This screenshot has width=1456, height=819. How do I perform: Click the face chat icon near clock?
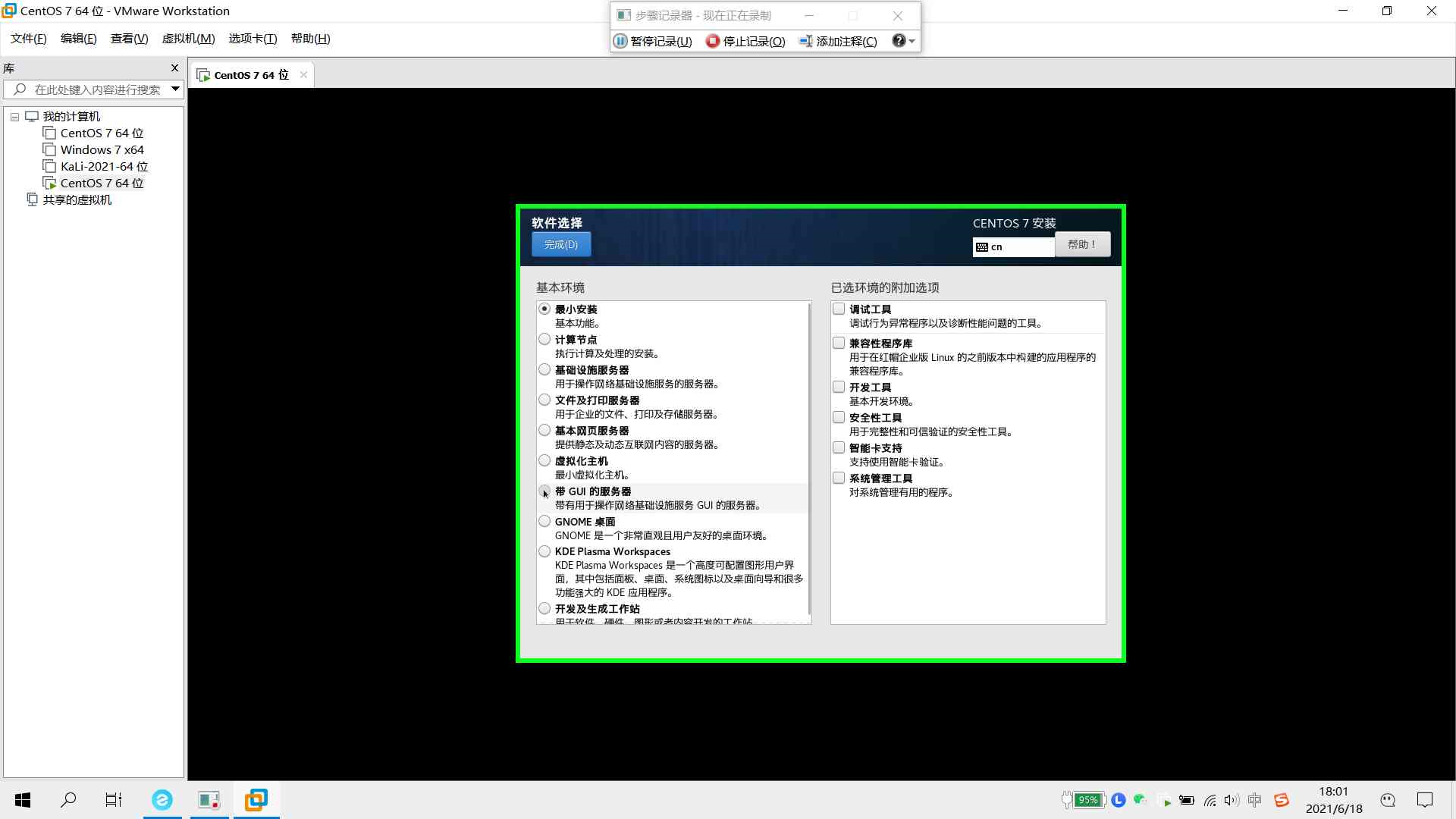pos(1388,800)
